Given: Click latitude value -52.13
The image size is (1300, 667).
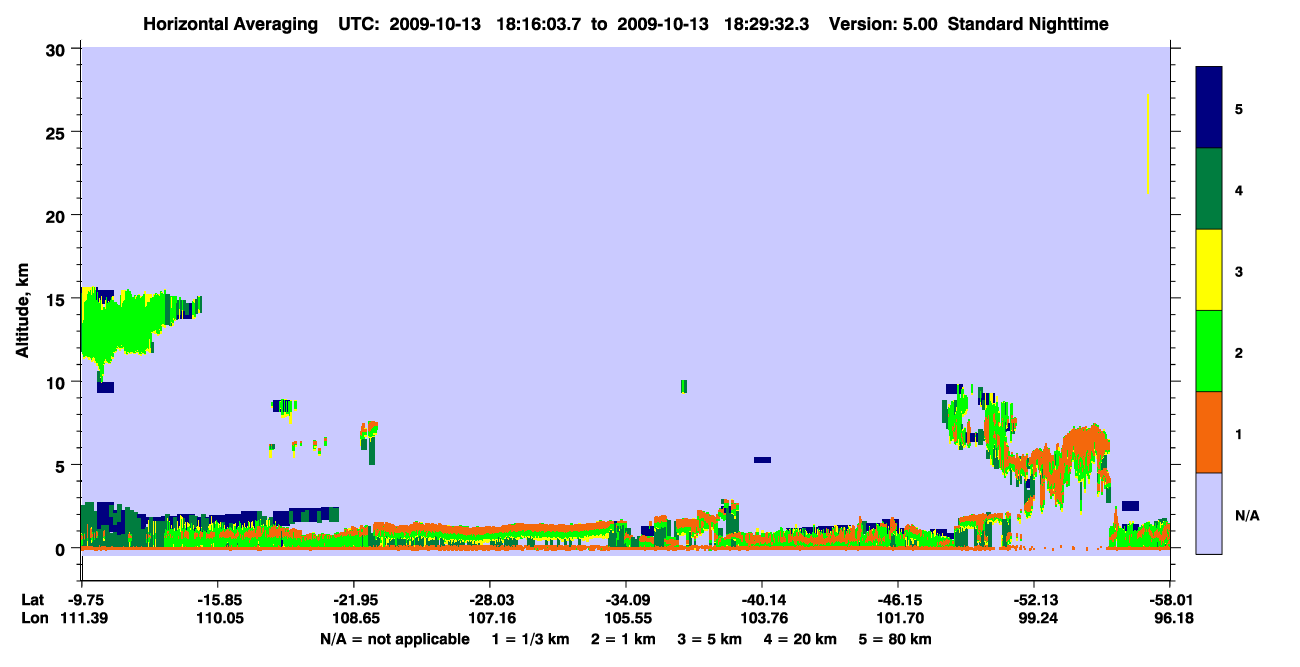Looking at the screenshot, I should (x=1033, y=600).
